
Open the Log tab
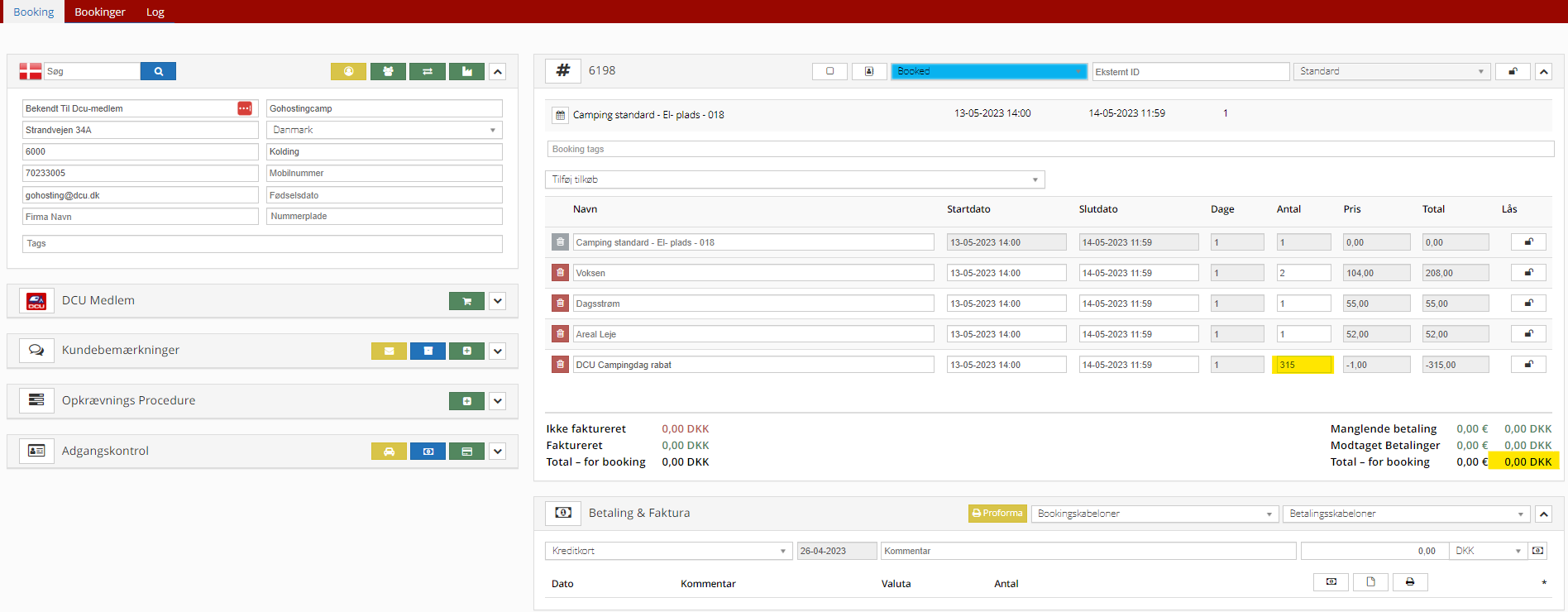coord(155,12)
